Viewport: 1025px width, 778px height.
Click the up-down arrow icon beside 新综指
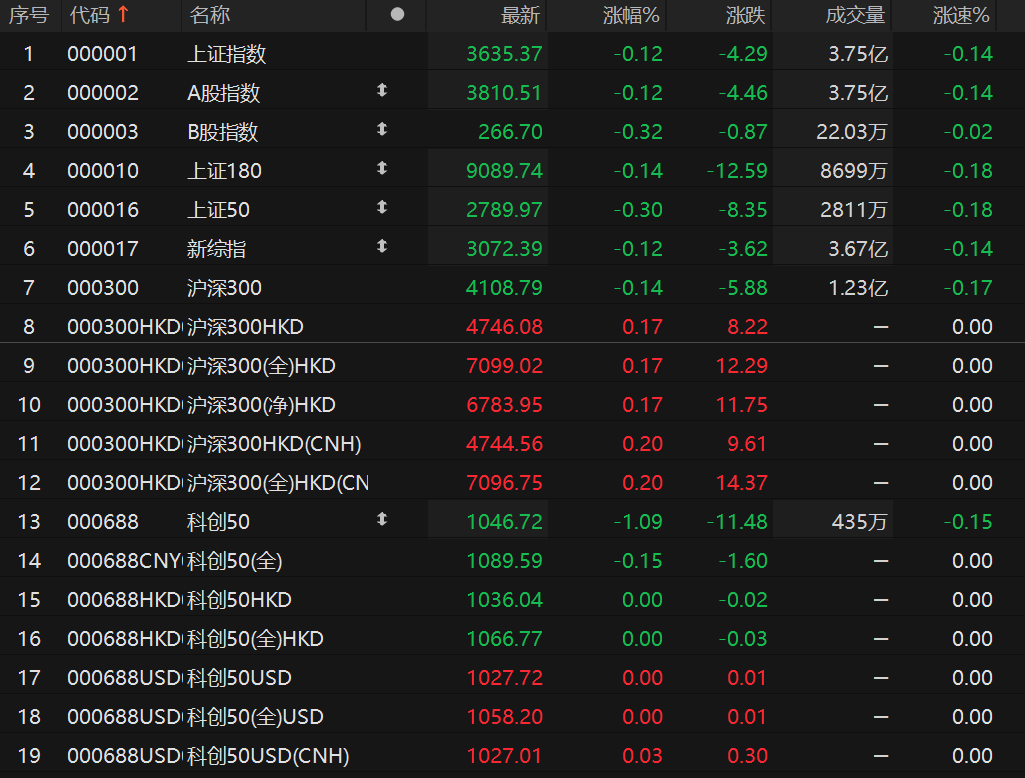381,247
